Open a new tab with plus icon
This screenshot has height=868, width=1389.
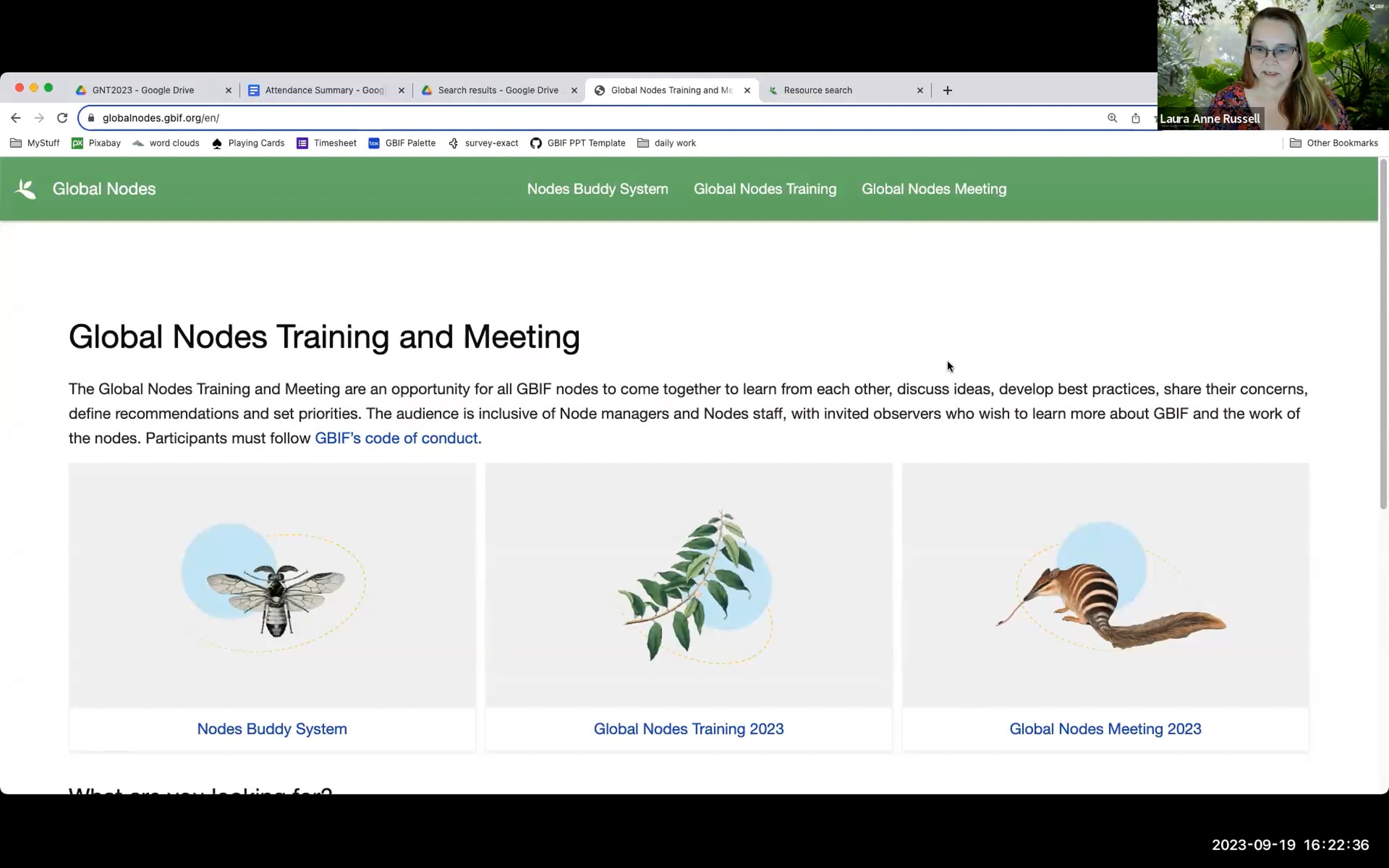point(947,90)
